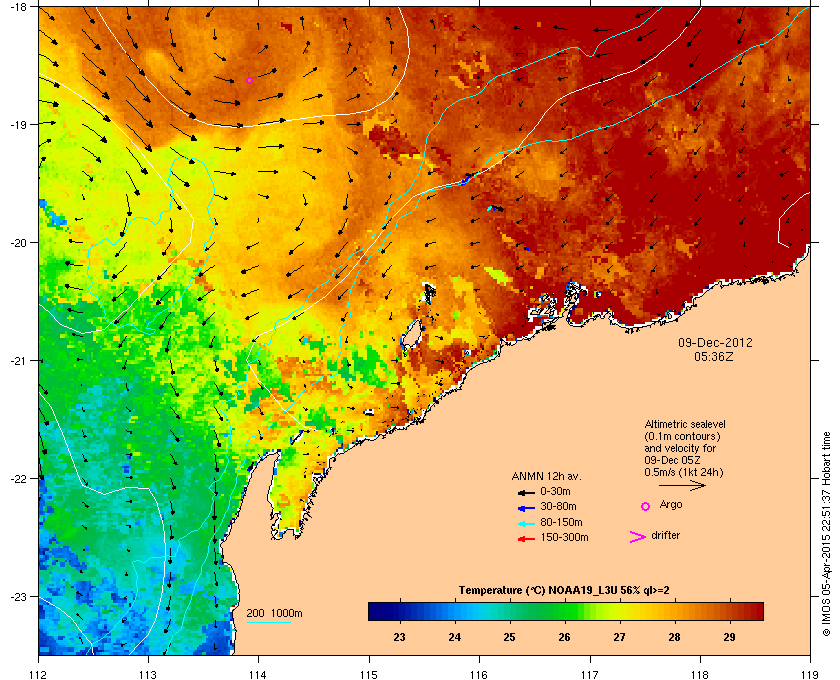Click the magenta Argo float marker on map

249,80
